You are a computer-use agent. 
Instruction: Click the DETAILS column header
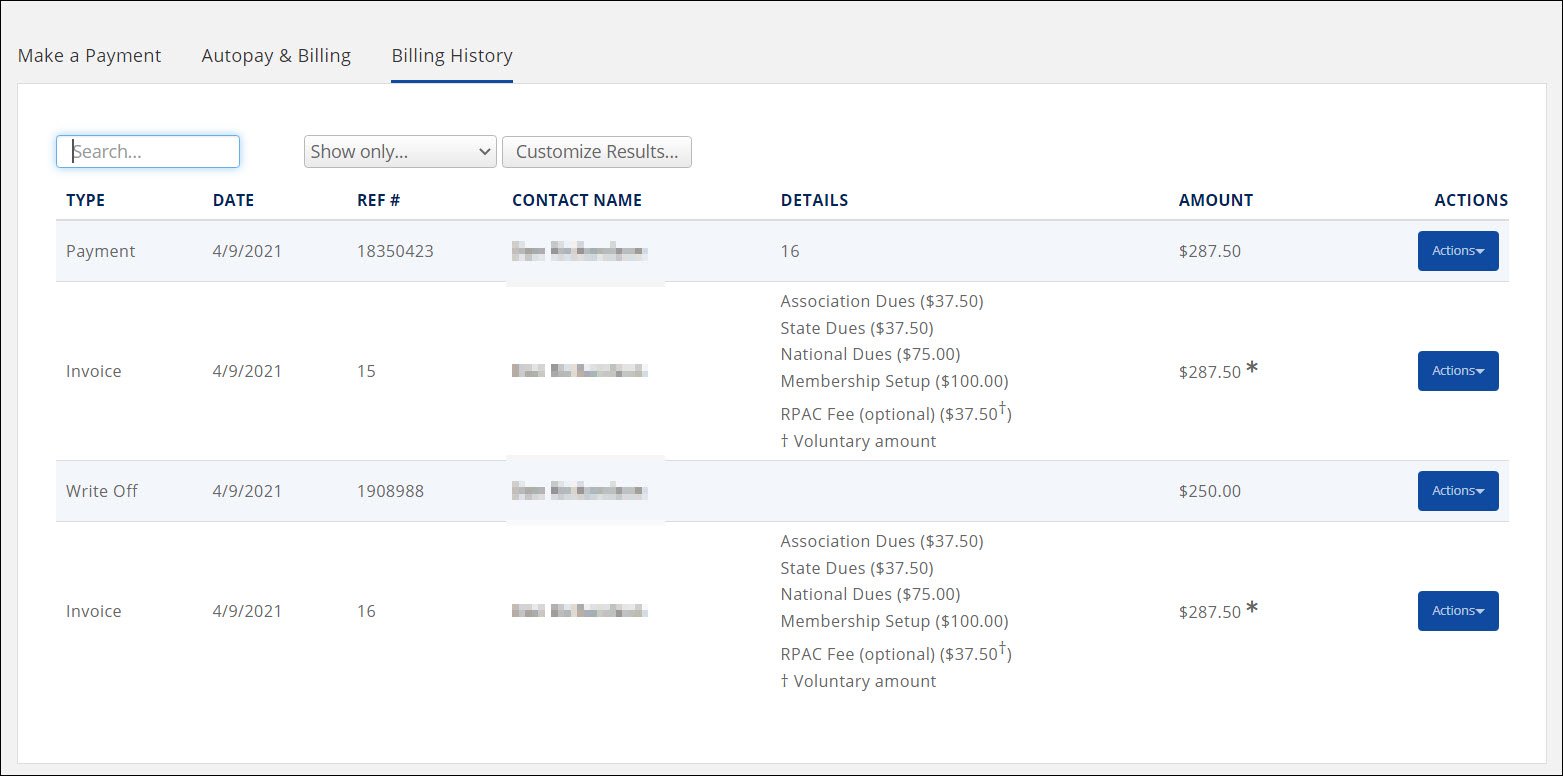[814, 200]
